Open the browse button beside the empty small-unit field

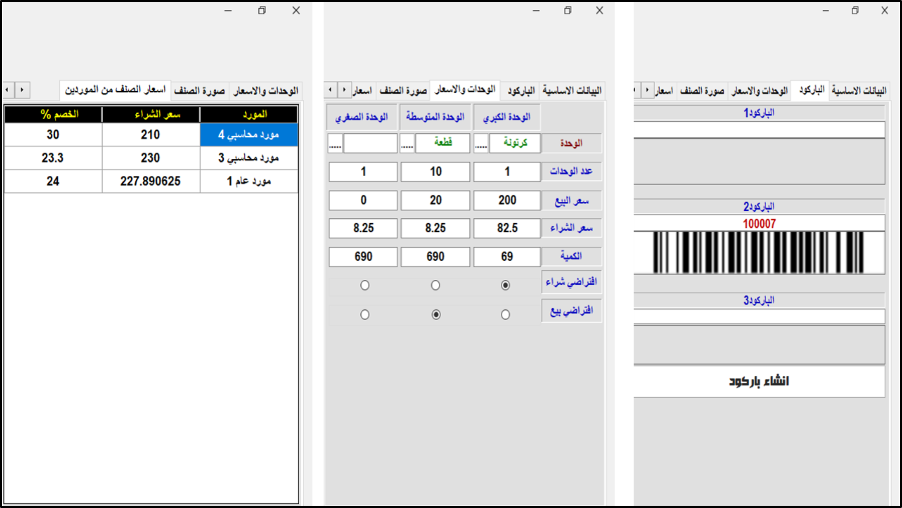tap(334, 143)
